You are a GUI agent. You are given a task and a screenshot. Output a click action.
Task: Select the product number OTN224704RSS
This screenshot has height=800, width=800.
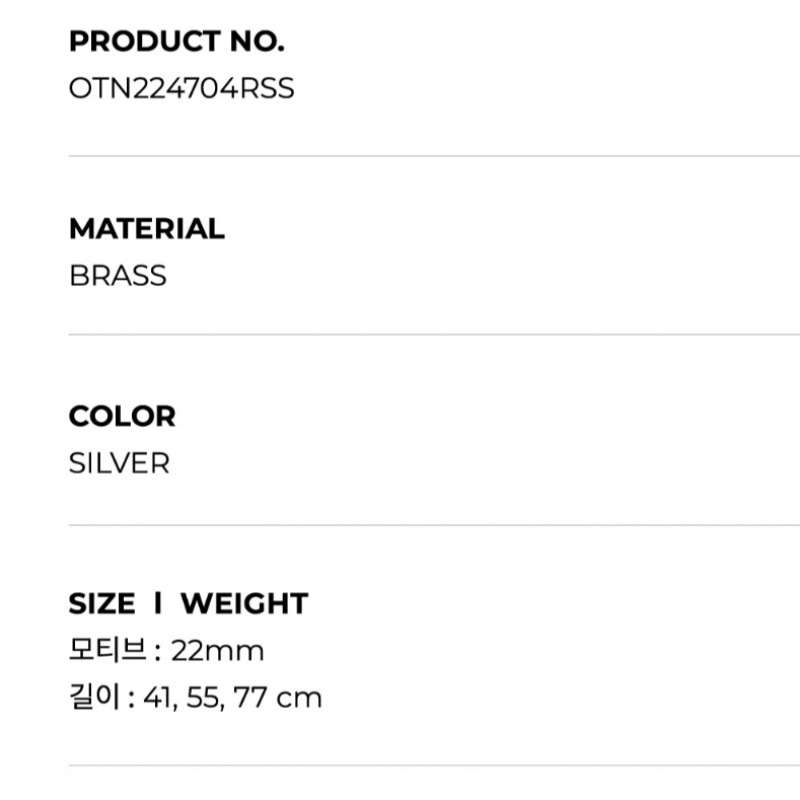point(182,88)
